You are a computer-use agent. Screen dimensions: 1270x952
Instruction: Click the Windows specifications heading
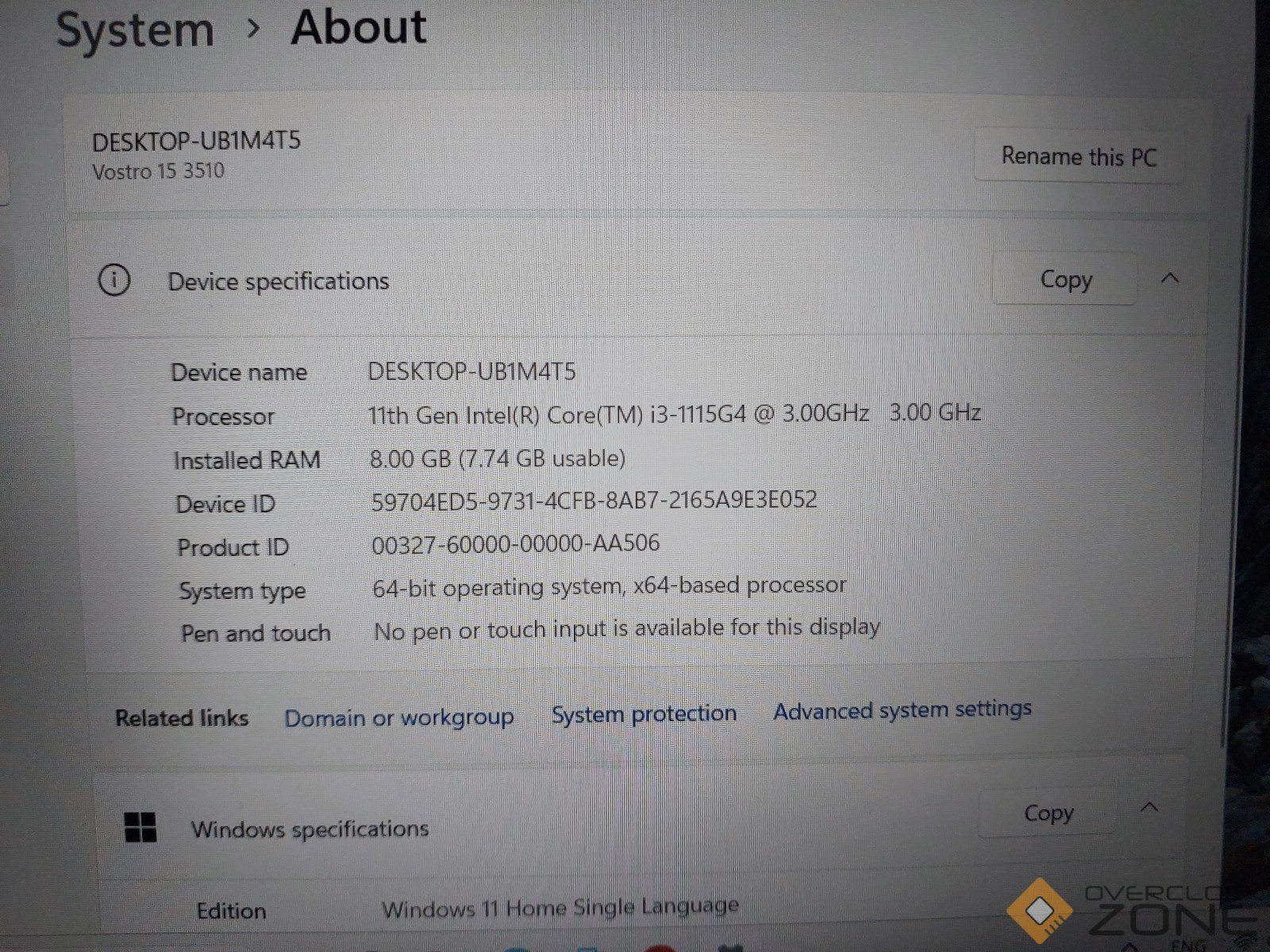click(x=310, y=830)
